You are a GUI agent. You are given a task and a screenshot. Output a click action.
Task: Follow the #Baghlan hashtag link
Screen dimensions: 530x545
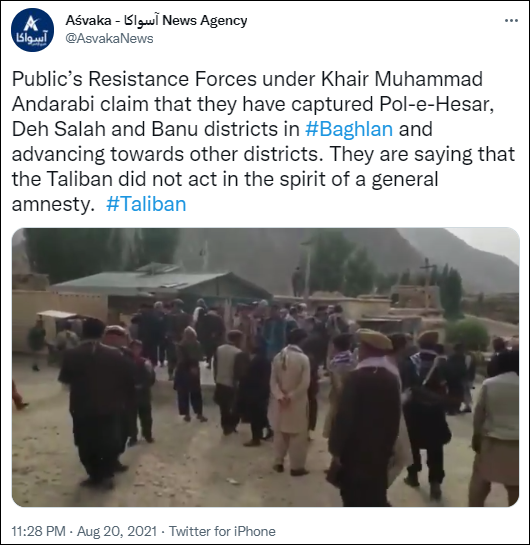point(349,129)
